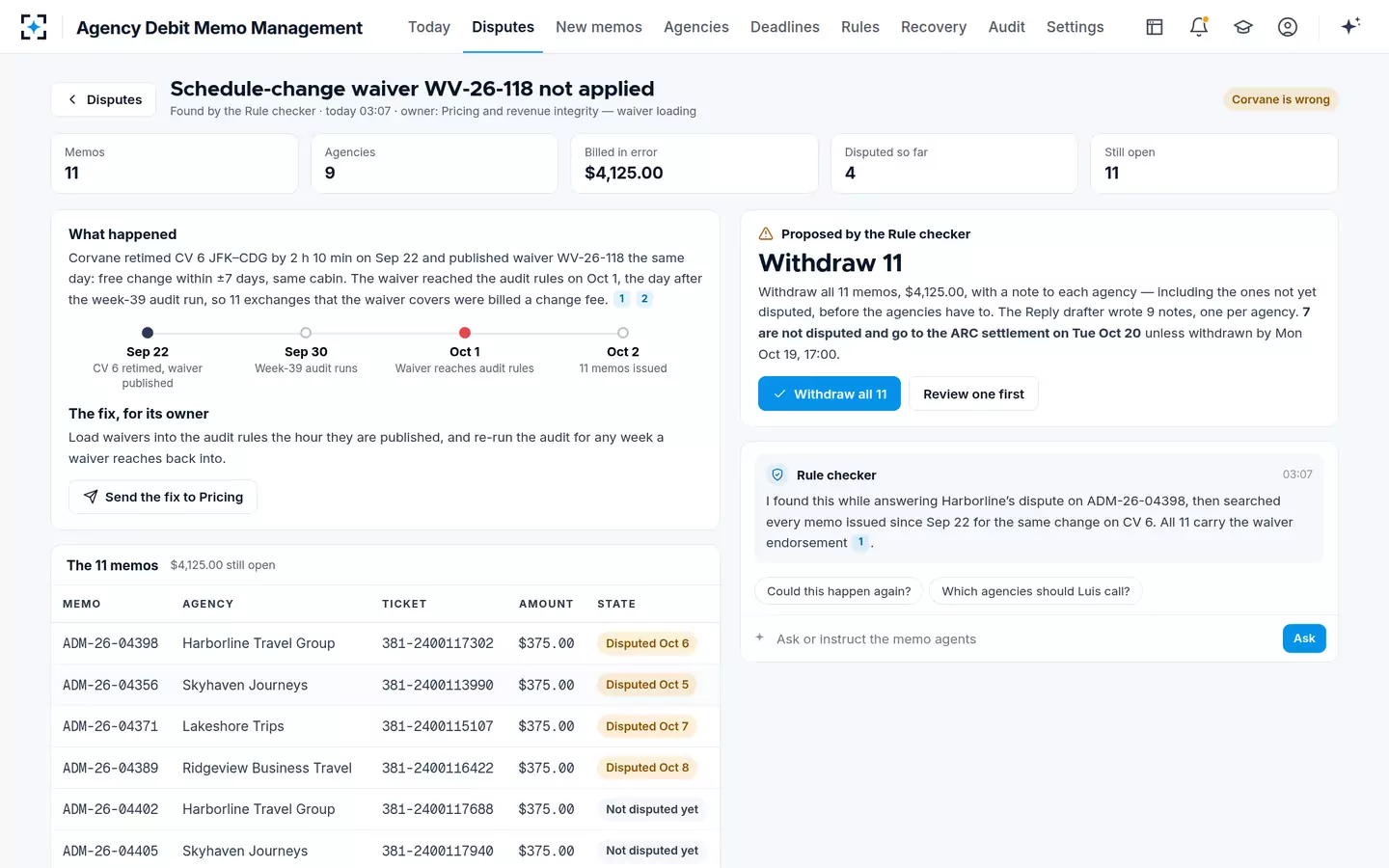Select the Lakeshore Trips agency cell

233,726
